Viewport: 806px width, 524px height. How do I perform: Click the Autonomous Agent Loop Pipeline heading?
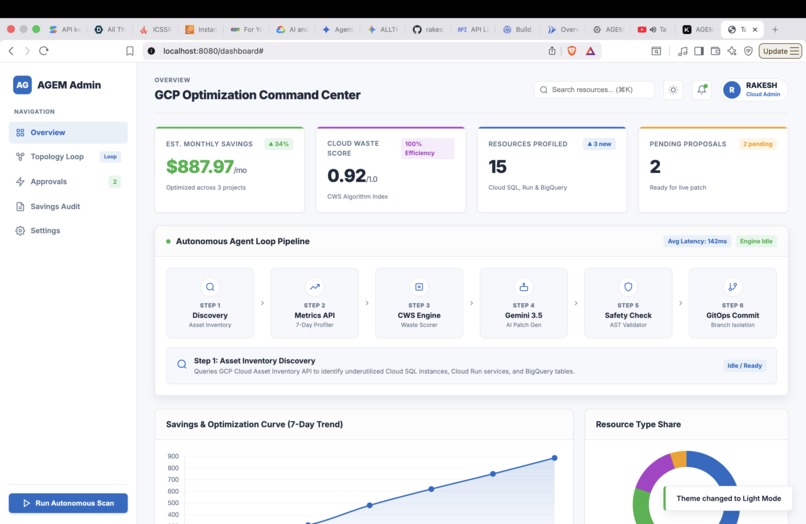(x=243, y=241)
